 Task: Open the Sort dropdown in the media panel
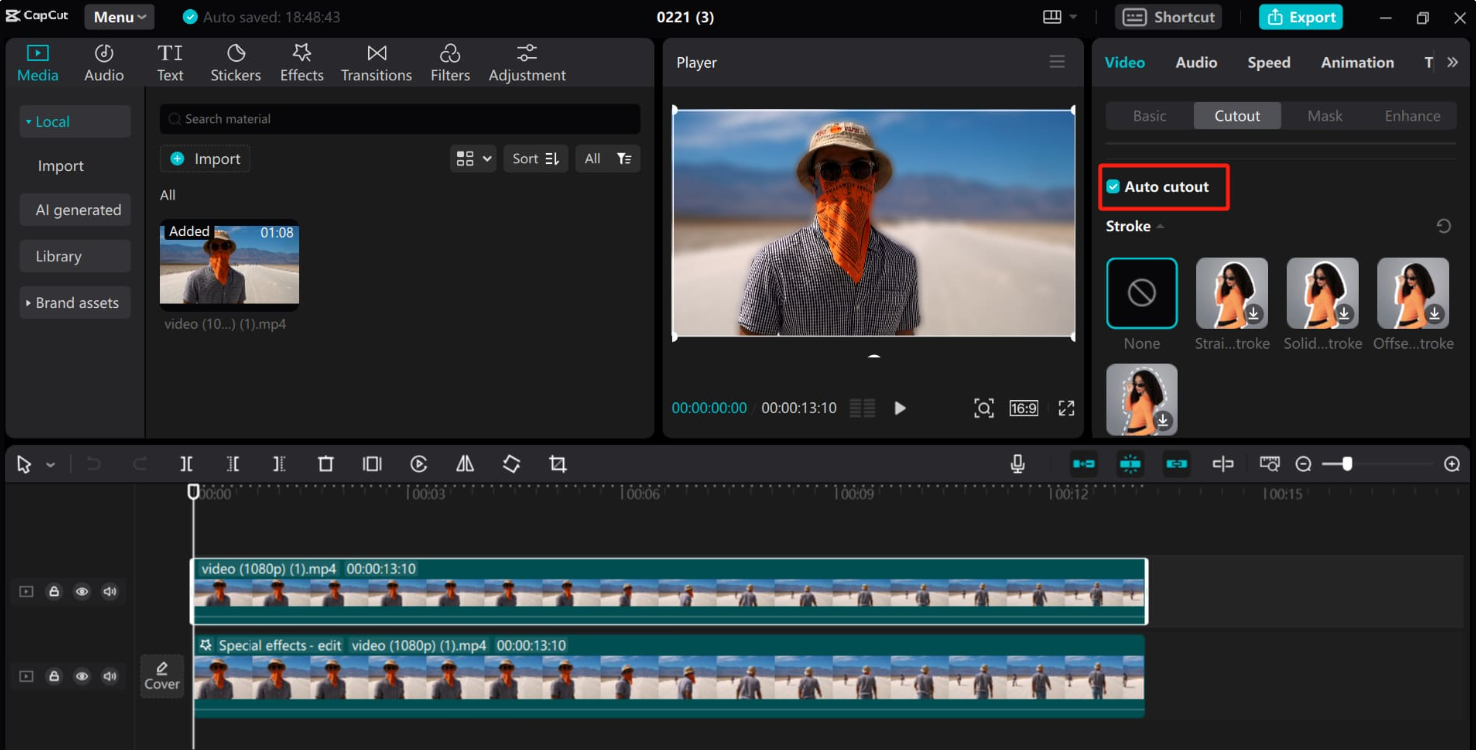point(535,158)
